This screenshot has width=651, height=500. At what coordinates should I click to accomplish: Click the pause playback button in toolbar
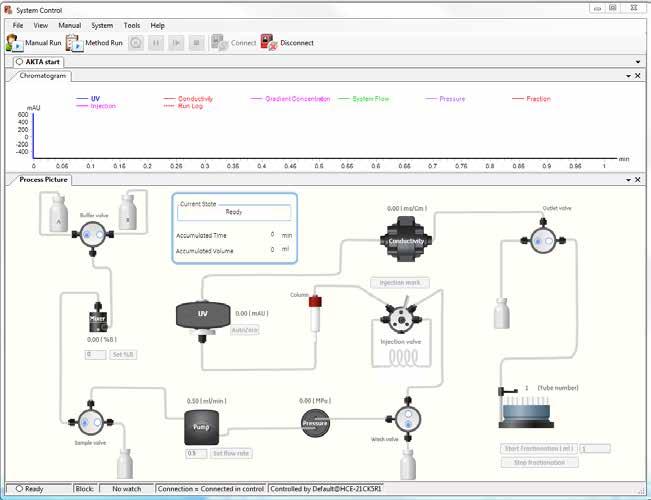[x=156, y=43]
